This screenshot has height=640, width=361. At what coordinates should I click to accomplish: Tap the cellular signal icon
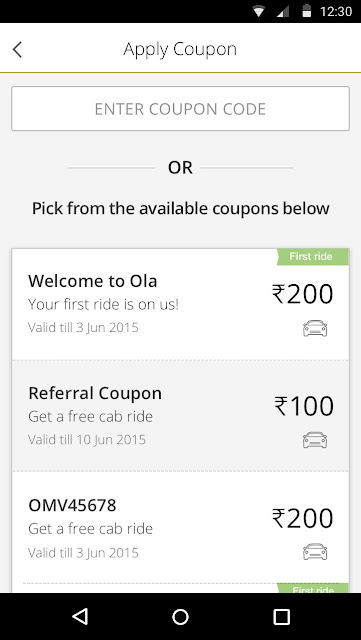tap(283, 11)
